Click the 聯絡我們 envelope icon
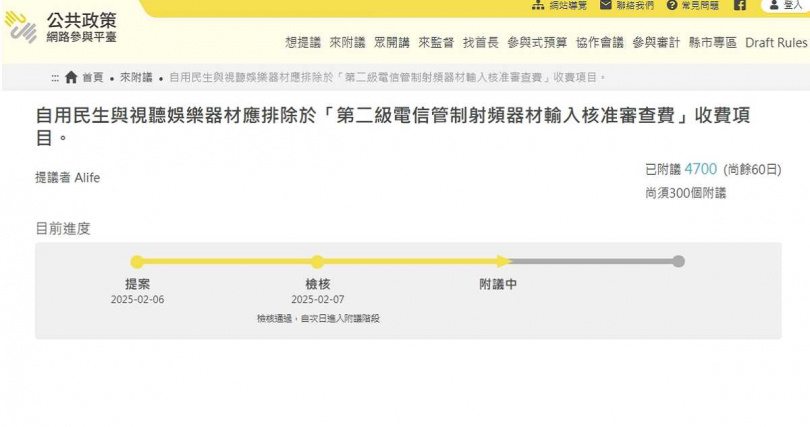This screenshot has width=810, height=427. click(605, 5)
